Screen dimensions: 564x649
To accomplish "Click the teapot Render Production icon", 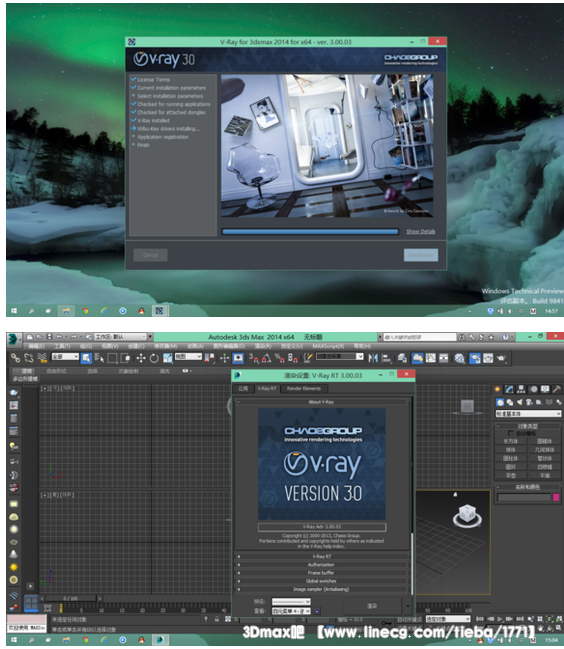I will [502, 358].
